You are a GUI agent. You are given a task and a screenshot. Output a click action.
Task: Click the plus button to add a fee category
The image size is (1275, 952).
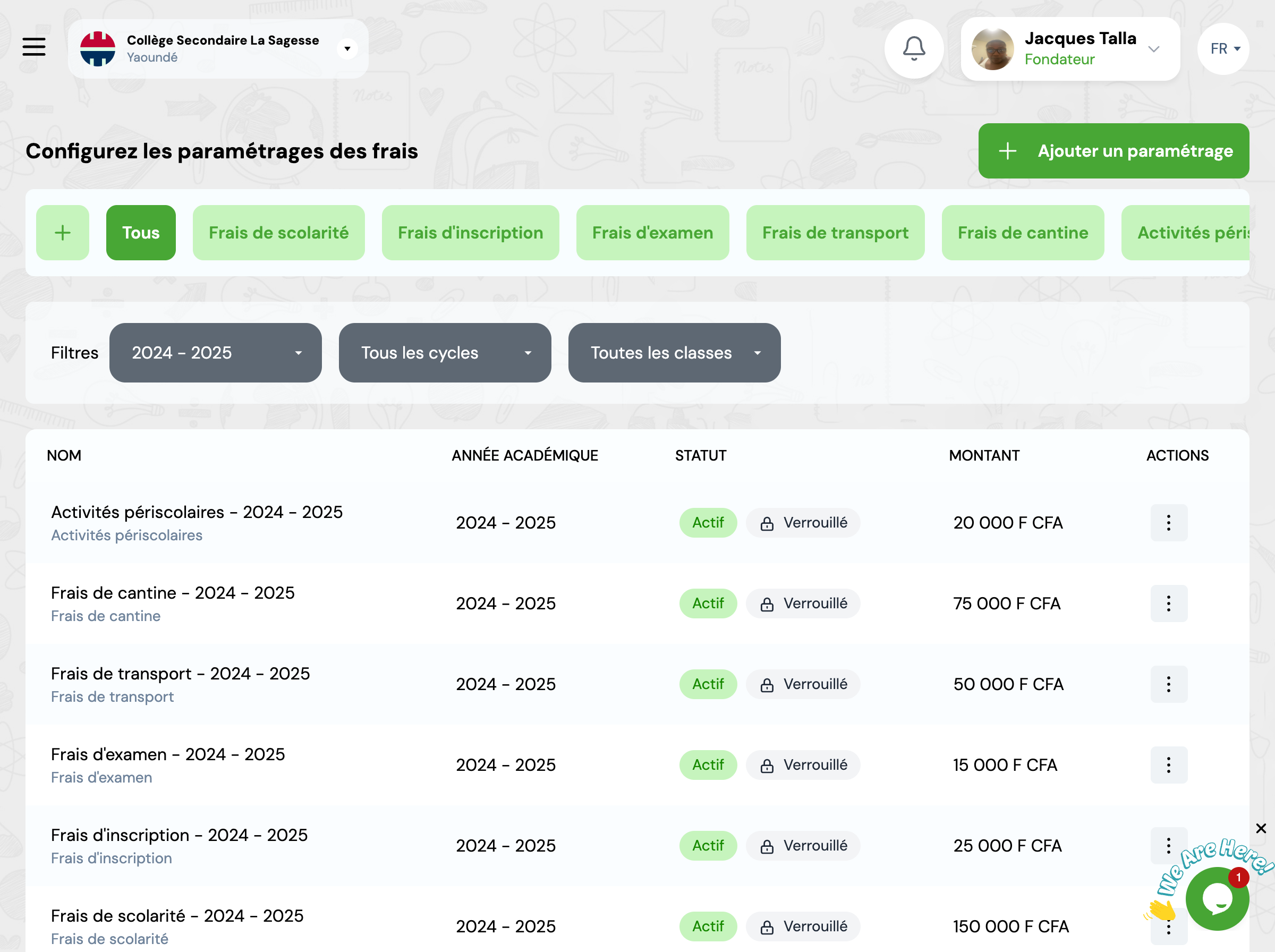(62, 233)
